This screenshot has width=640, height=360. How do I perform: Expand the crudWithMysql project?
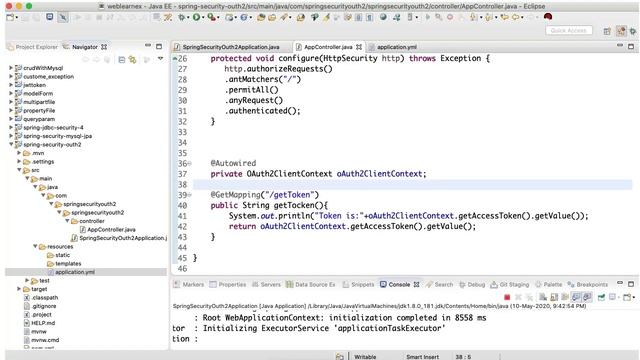pyautogui.click(x=11, y=68)
